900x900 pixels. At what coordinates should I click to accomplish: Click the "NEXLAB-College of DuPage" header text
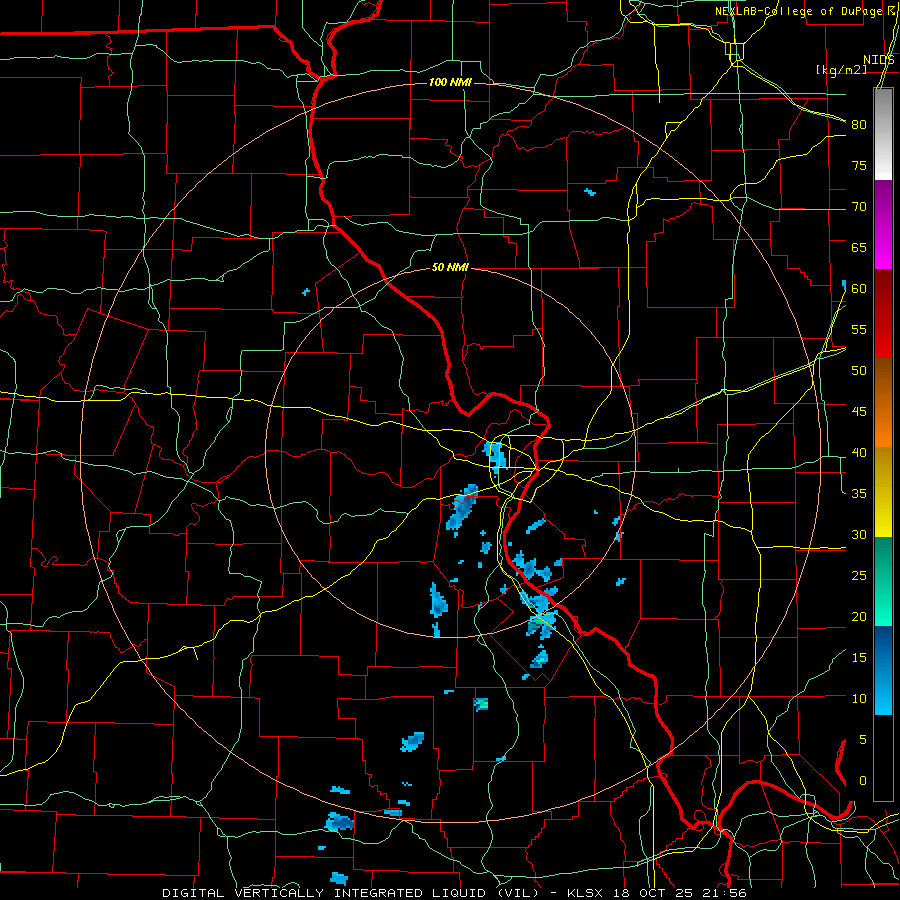click(x=798, y=11)
